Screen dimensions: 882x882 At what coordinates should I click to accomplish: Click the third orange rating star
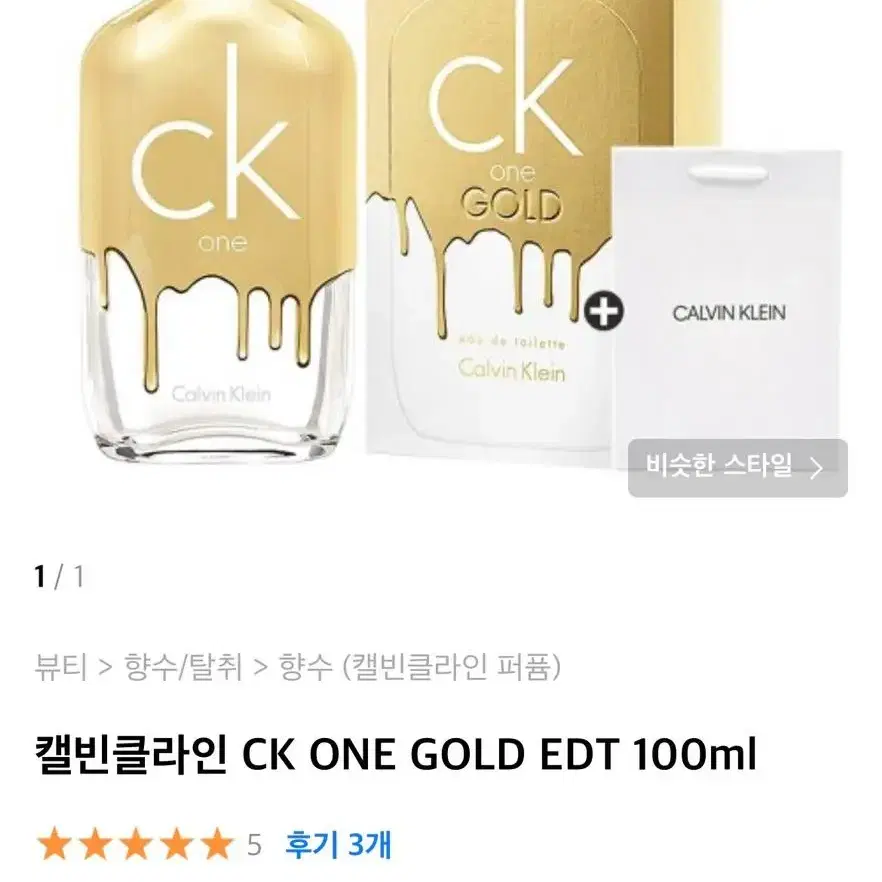(x=136, y=844)
